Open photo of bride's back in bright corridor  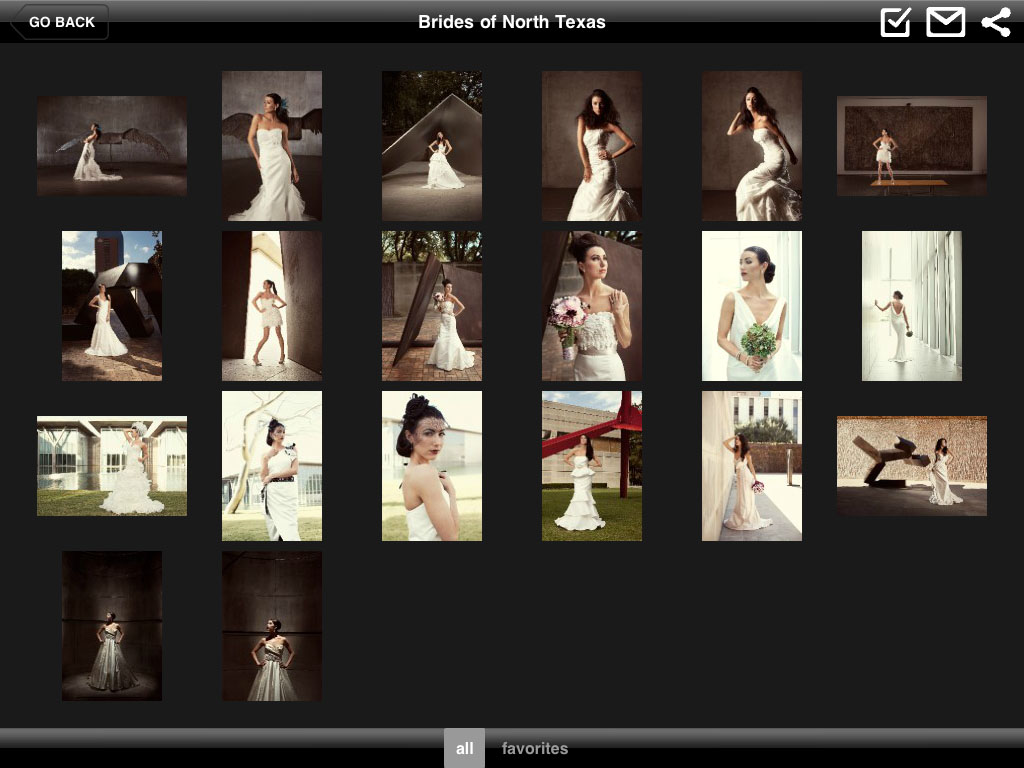[912, 306]
